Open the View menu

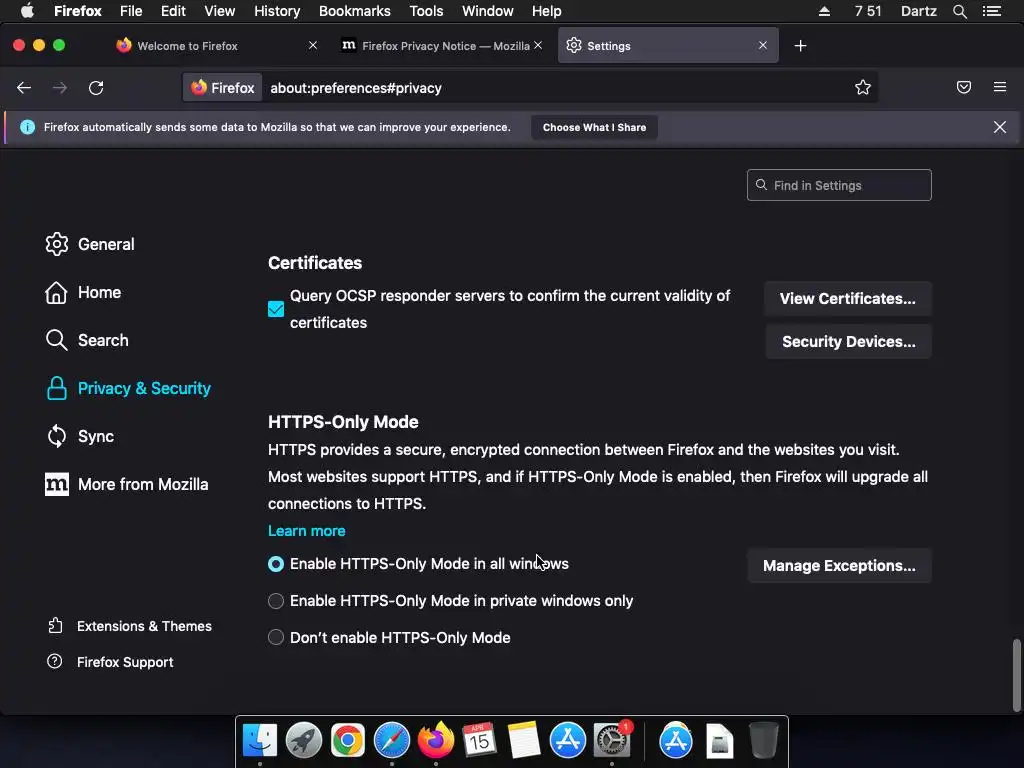[219, 11]
